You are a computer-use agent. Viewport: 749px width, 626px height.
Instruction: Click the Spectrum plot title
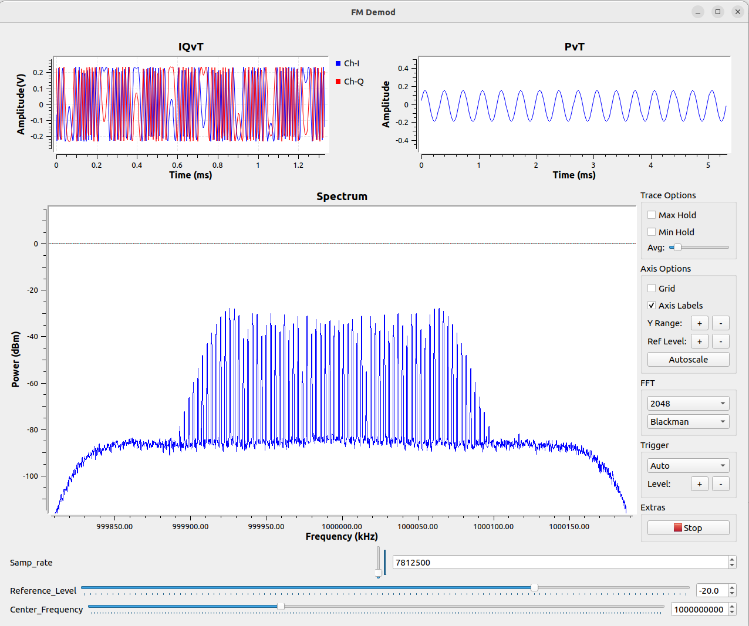(342, 196)
